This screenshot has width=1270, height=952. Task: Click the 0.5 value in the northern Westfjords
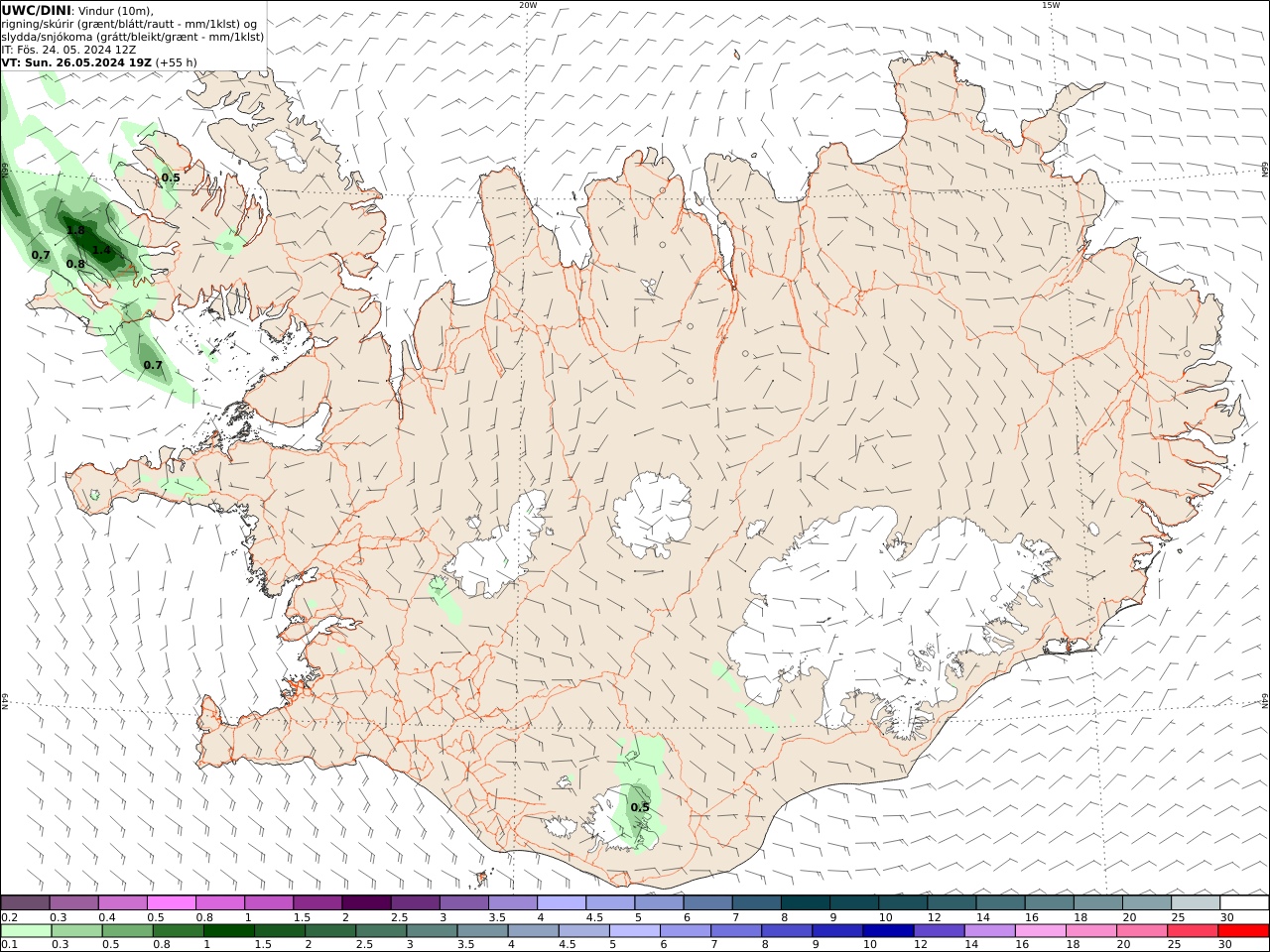tap(171, 178)
